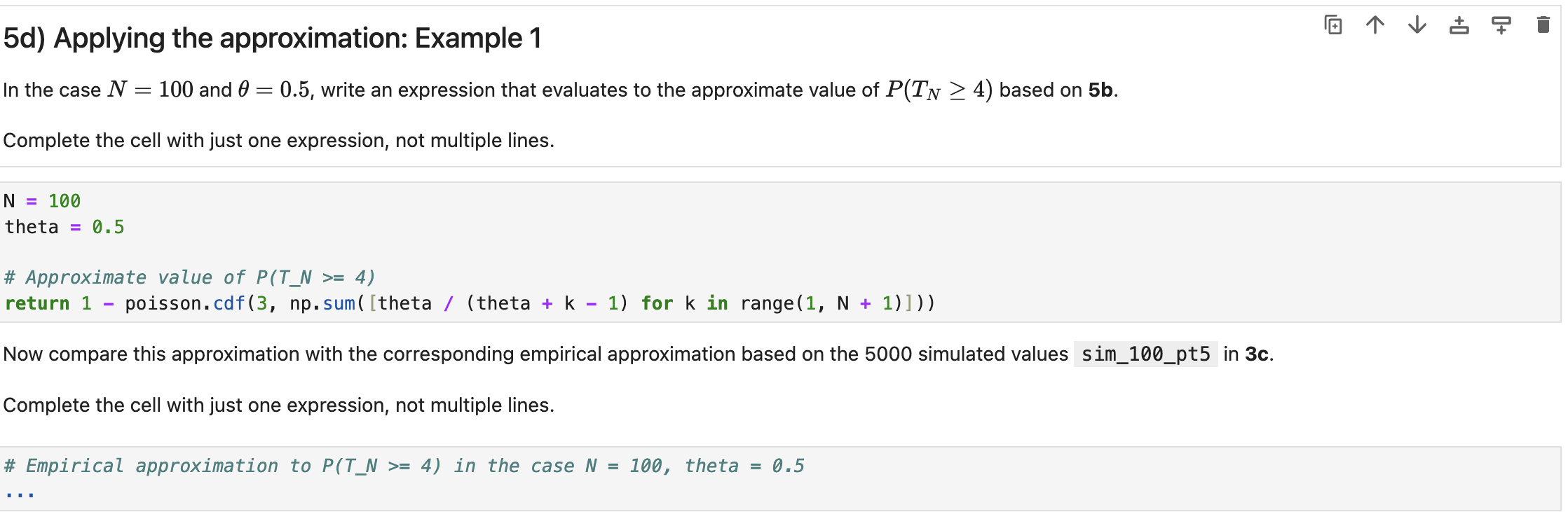Insert a new cell above

pos(1458,25)
